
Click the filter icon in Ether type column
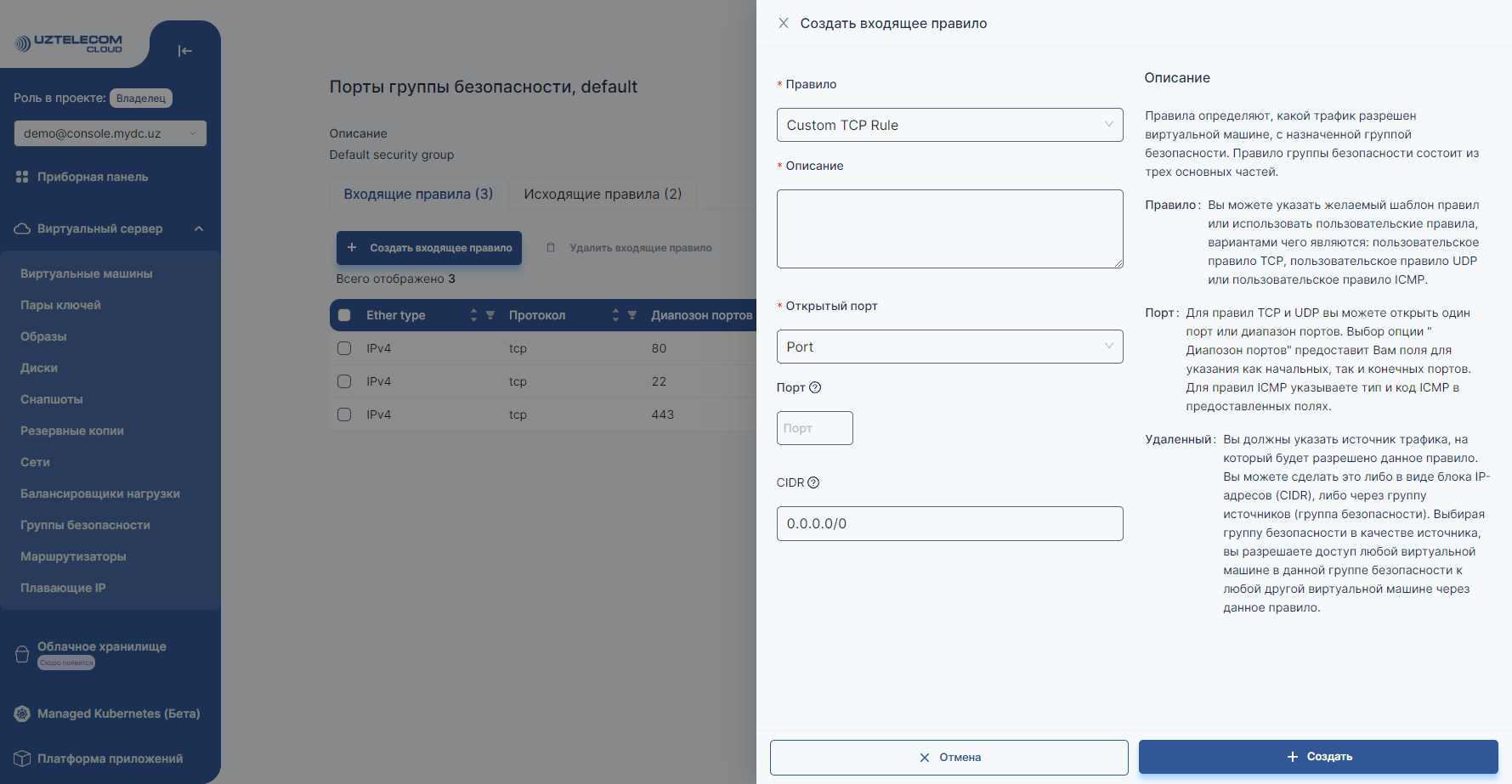pyautogui.click(x=490, y=315)
